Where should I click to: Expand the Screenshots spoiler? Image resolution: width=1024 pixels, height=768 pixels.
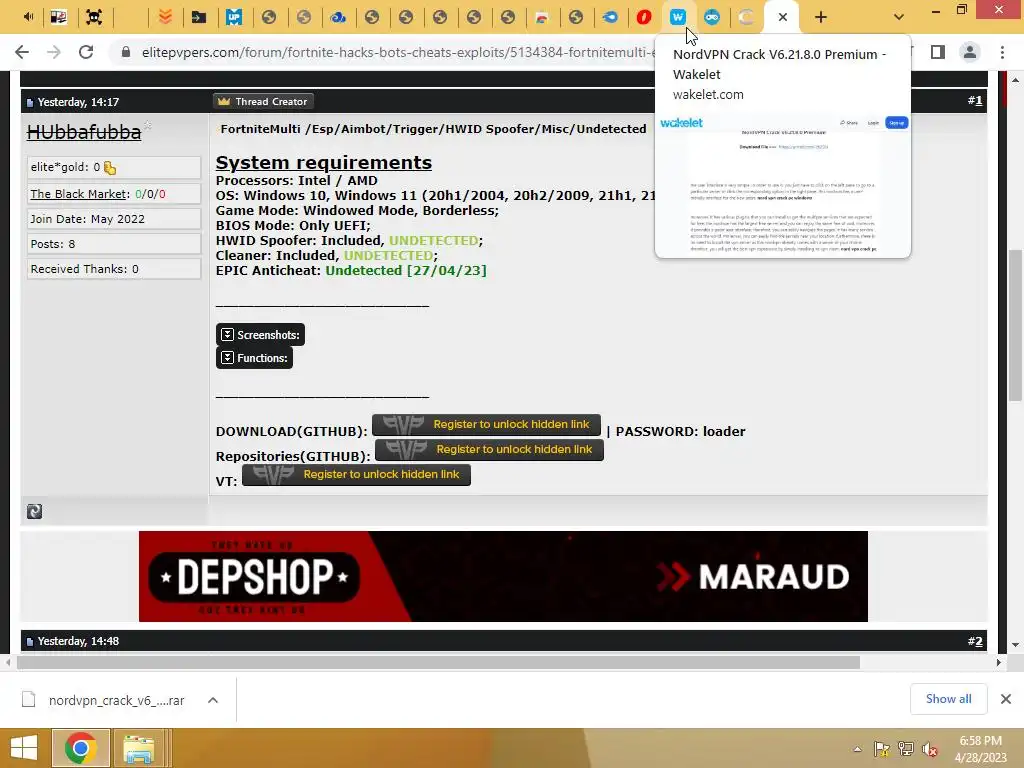260,334
